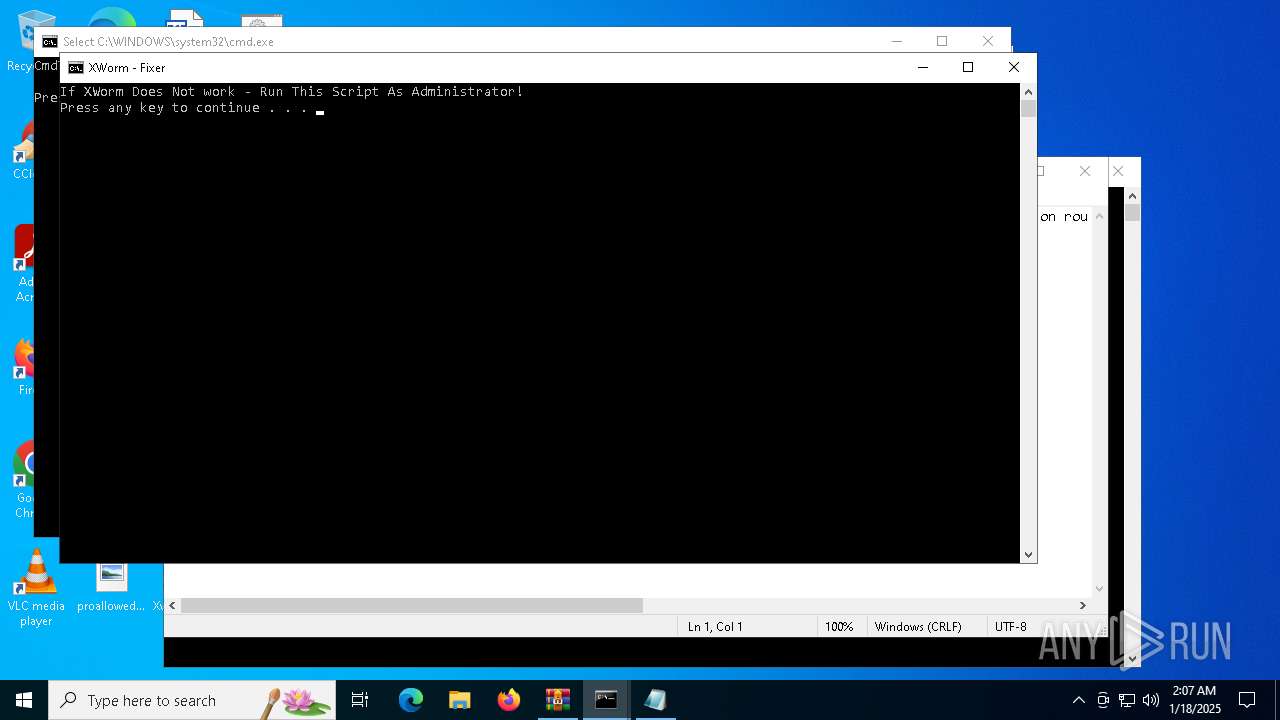Open the Firefox desktop shortcut
Screen dimensions: 1280x720
[22, 368]
